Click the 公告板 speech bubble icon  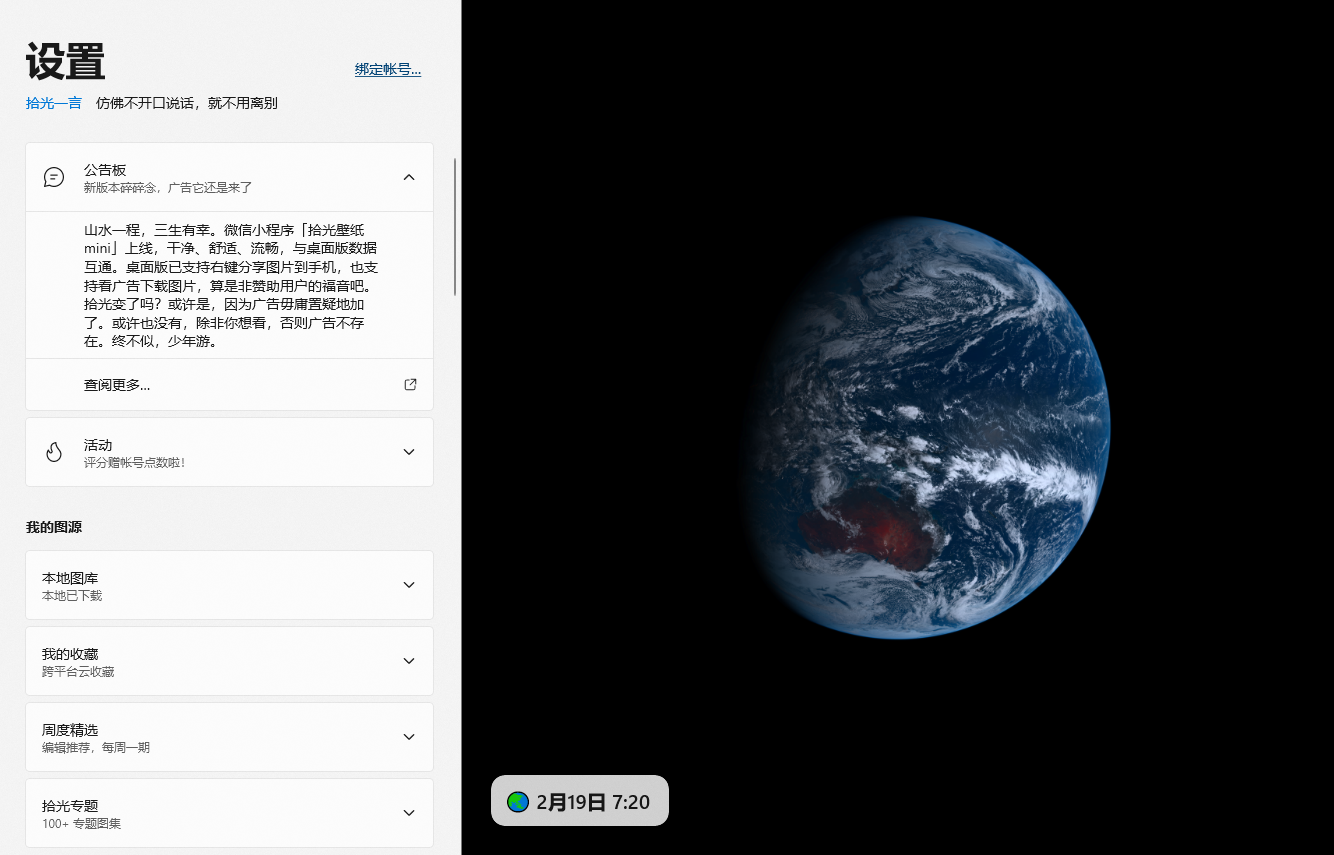(x=54, y=177)
